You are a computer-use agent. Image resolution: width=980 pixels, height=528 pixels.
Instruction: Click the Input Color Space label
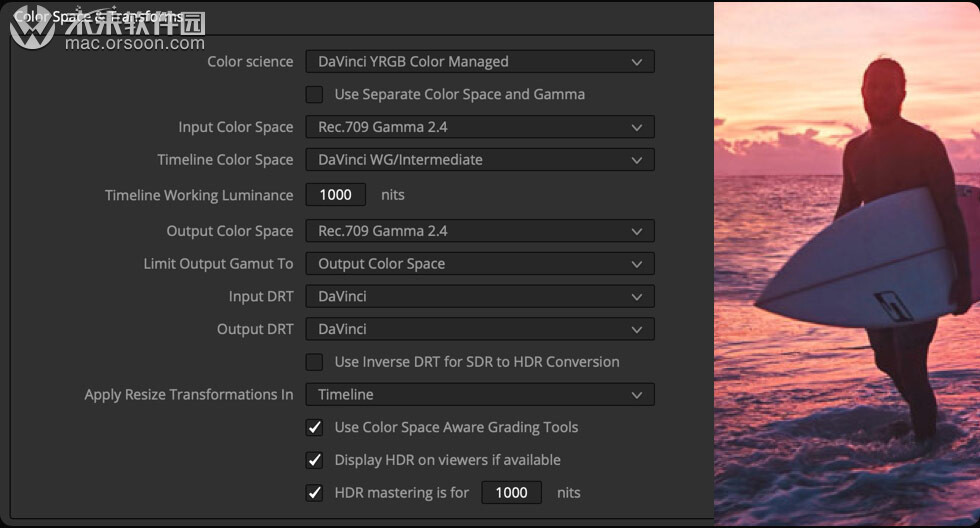(x=236, y=127)
